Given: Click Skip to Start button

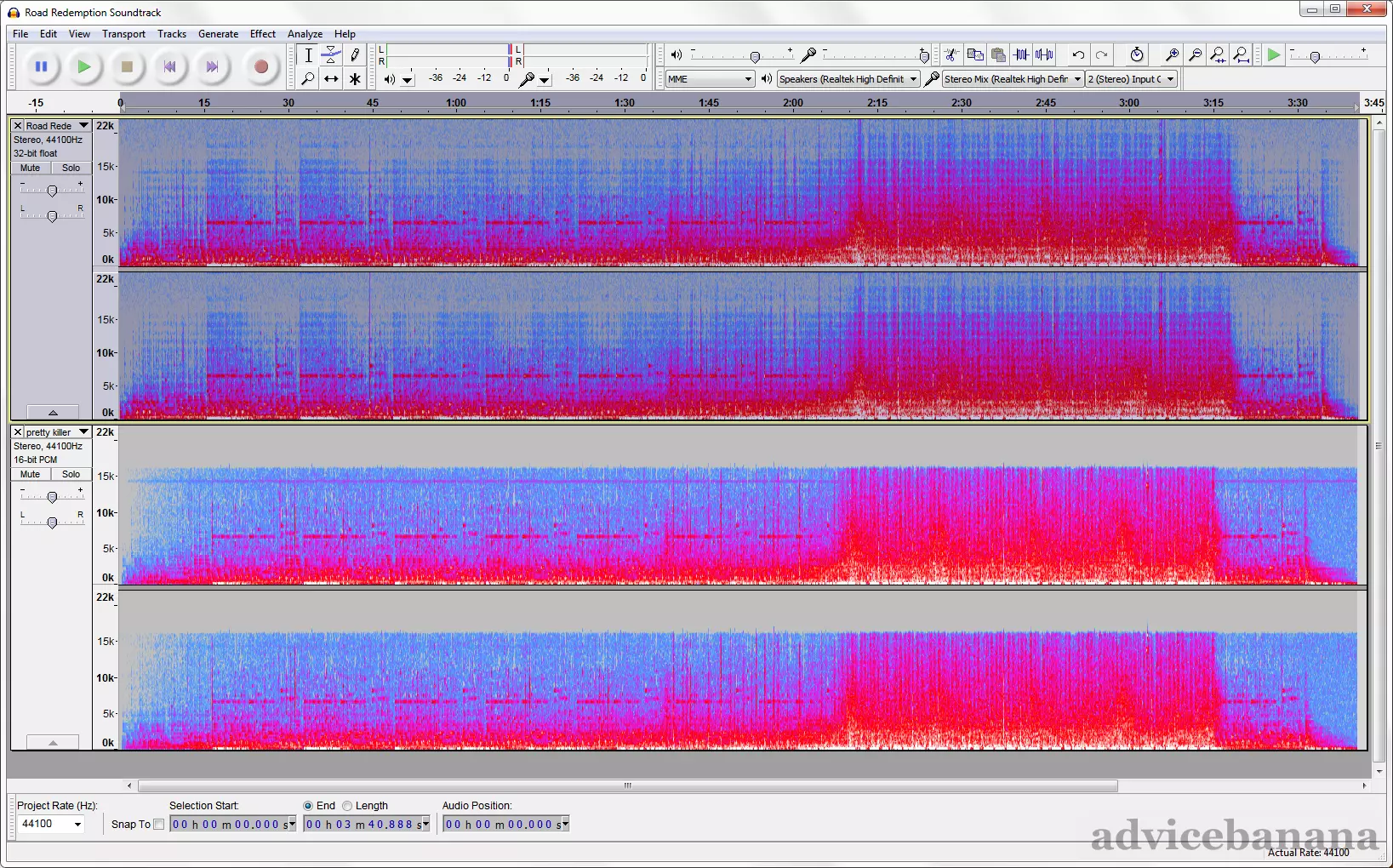Looking at the screenshot, I should click(x=169, y=67).
